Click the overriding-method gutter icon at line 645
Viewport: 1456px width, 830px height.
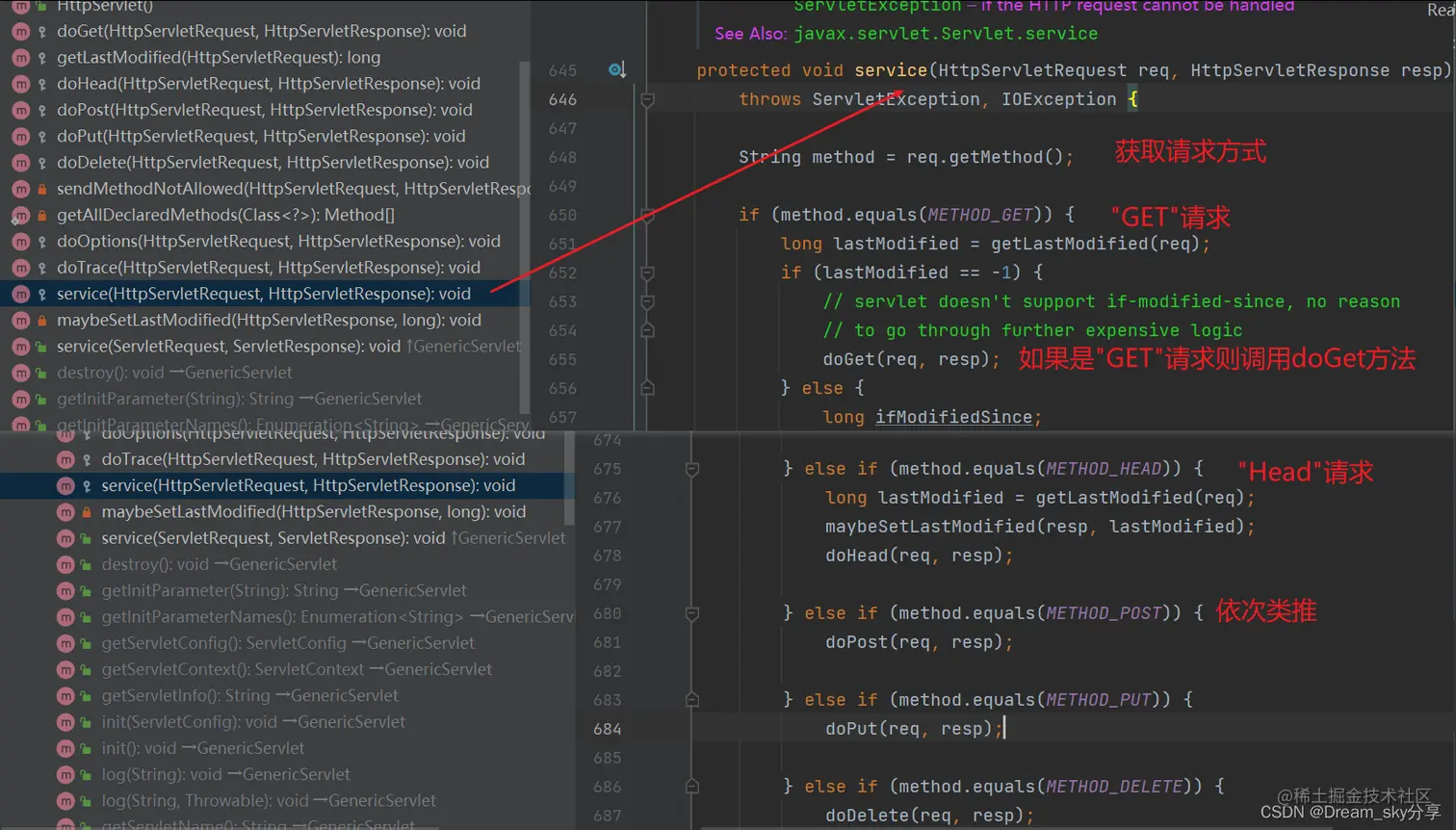[x=617, y=70]
